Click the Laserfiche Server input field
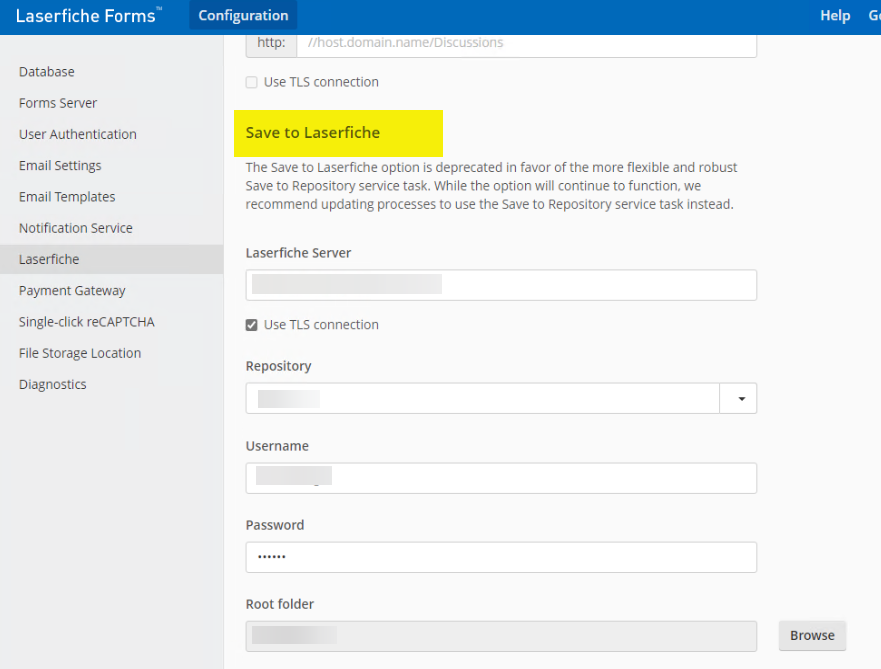The width and height of the screenshot is (881, 669). point(501,285)
